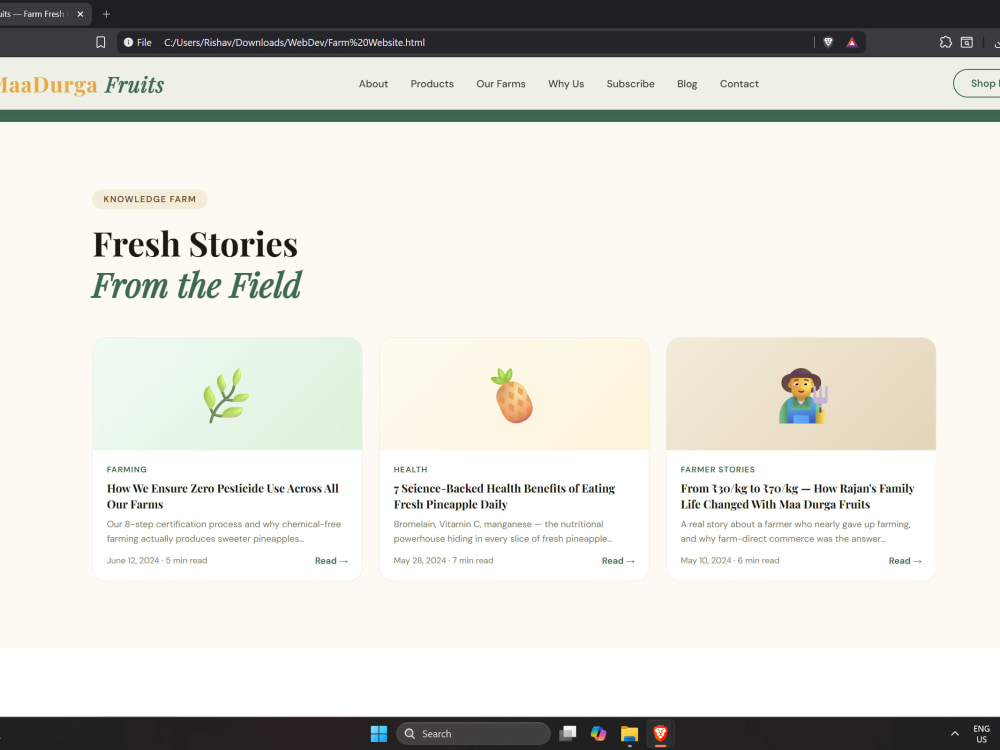Click Contact in navigation bar
Viewport: 1000px width, 750px height.
pos(739,84)
